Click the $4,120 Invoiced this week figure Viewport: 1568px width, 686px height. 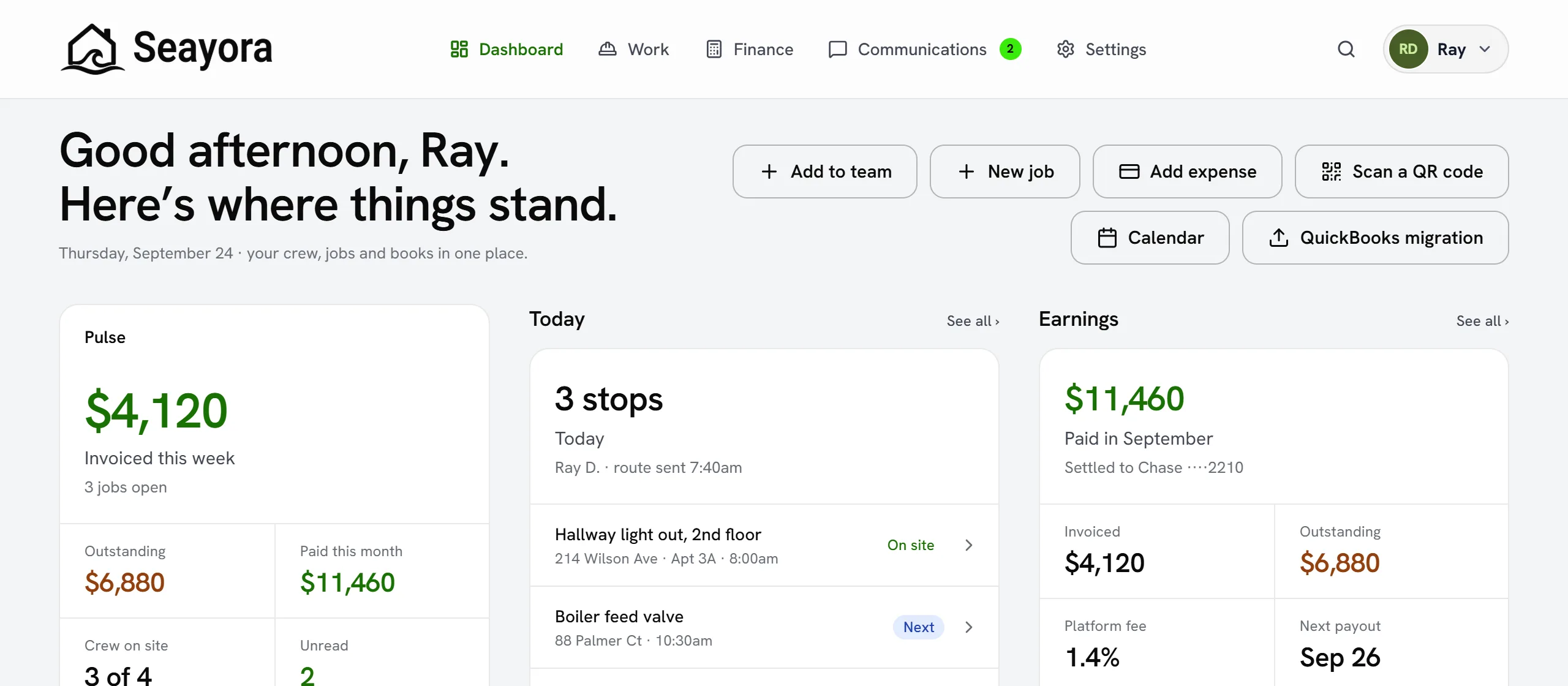click(156, 410)
